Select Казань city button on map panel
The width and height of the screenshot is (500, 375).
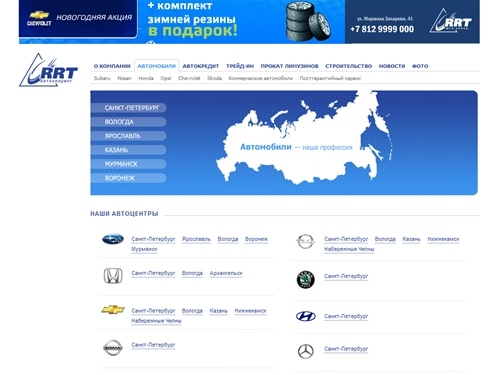pos(128,150)
